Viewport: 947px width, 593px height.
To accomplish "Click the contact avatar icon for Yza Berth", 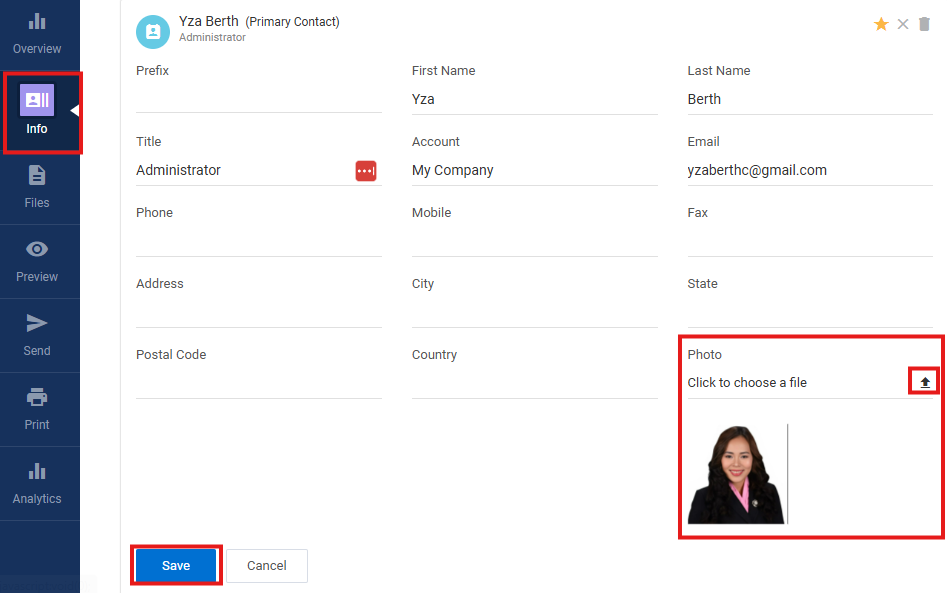I will pos(153,31).
